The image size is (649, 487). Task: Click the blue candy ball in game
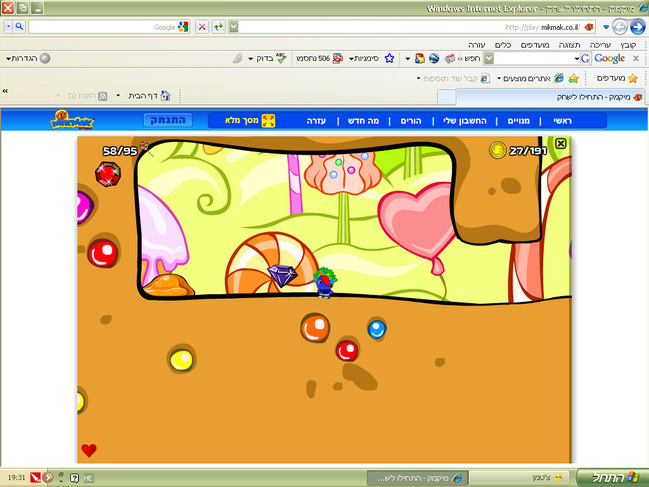pos(376,328)
